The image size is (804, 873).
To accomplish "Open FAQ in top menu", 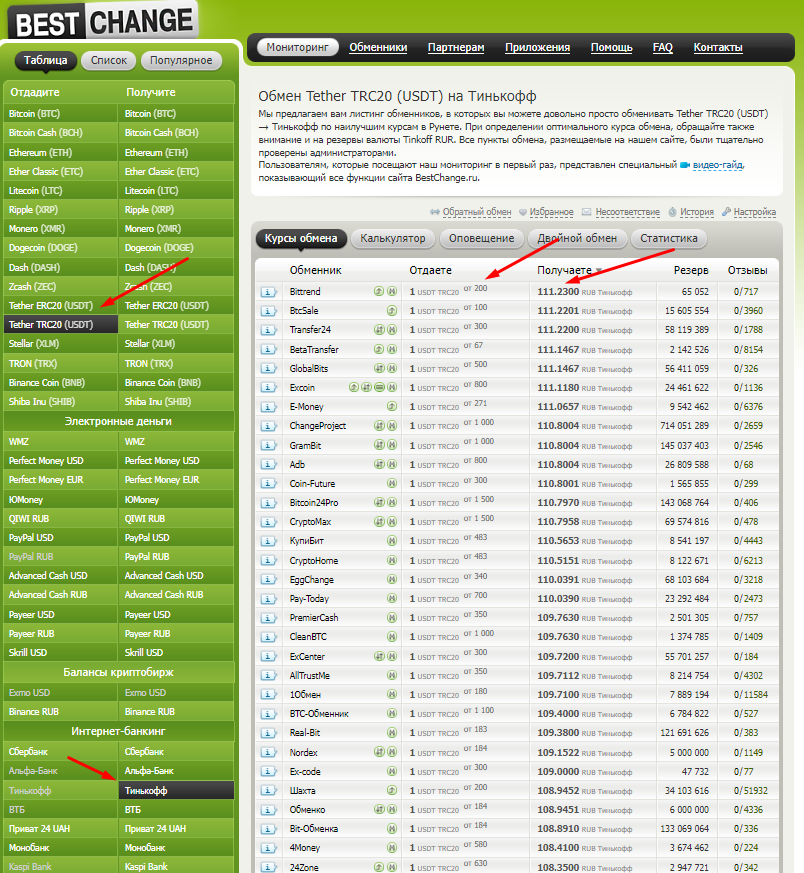I will click(663, 47).
